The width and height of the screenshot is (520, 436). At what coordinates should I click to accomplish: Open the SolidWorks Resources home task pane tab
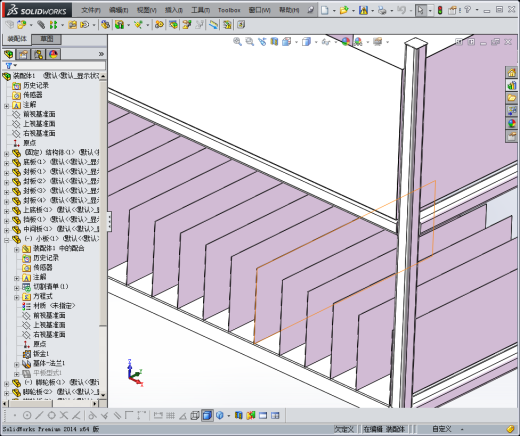(x=512, y=72)
